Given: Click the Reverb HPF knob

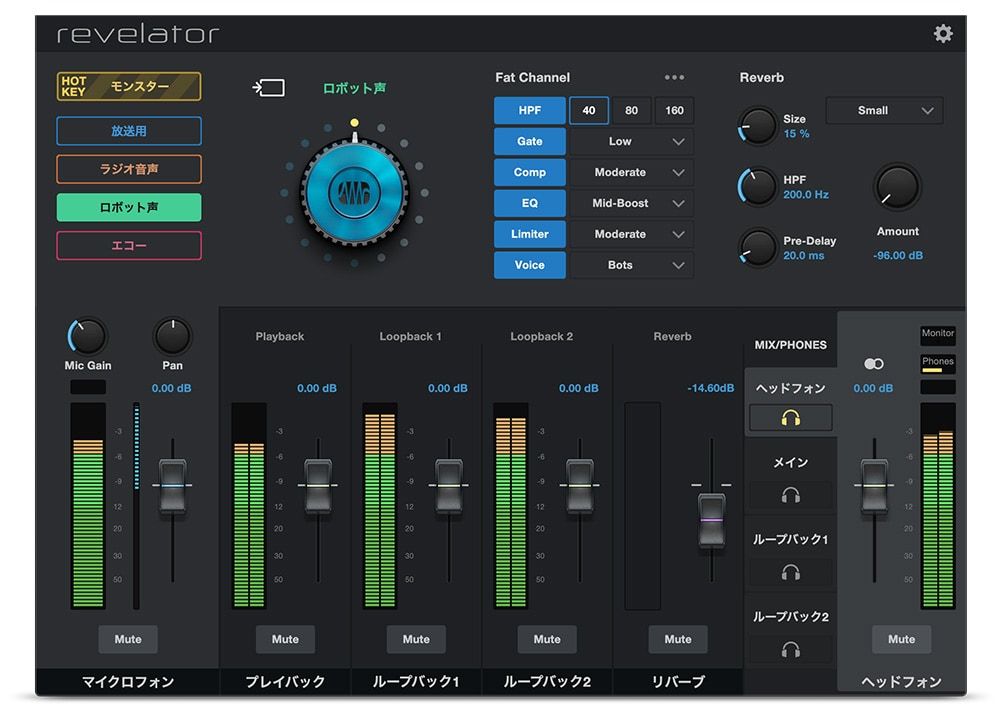Looking at the screenshot, I should (758, 187).
